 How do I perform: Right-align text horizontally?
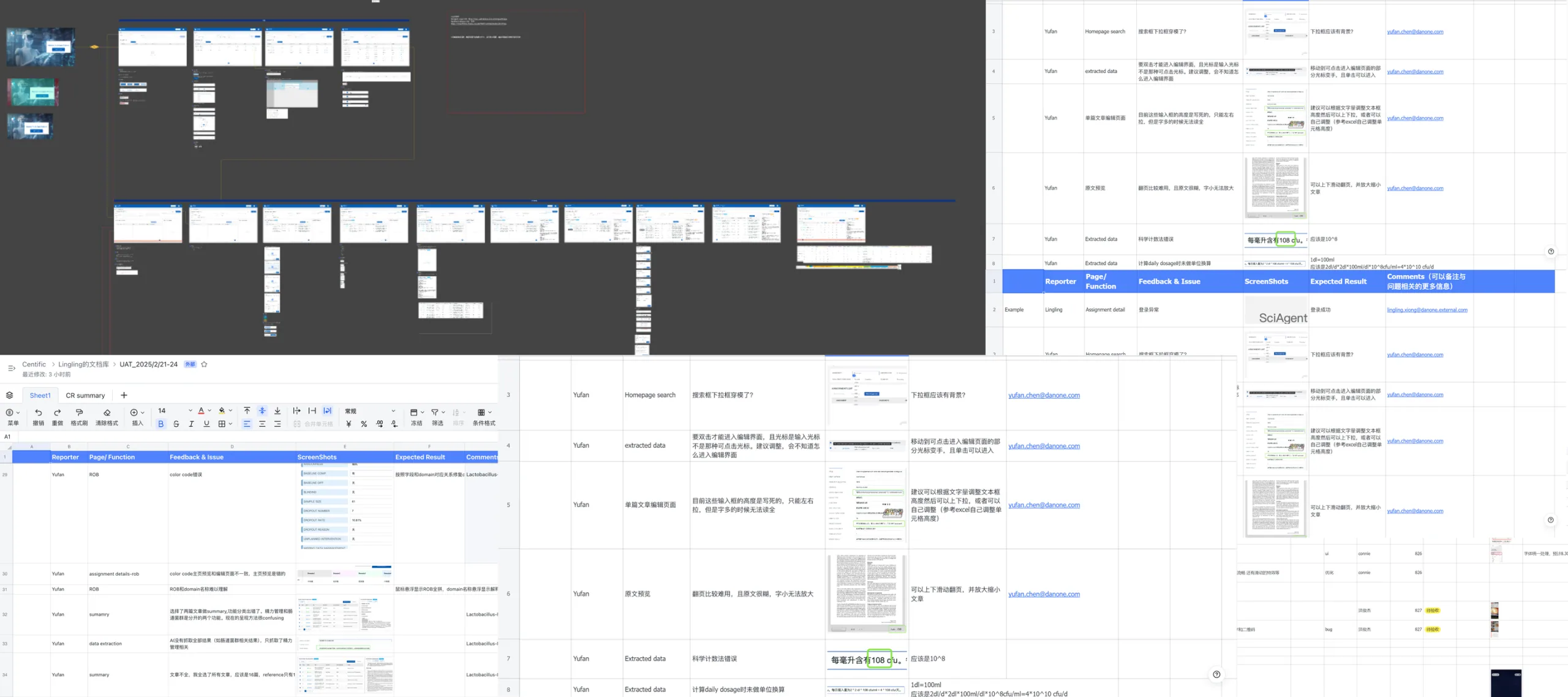pyautogui.click(x=277, y=424)
